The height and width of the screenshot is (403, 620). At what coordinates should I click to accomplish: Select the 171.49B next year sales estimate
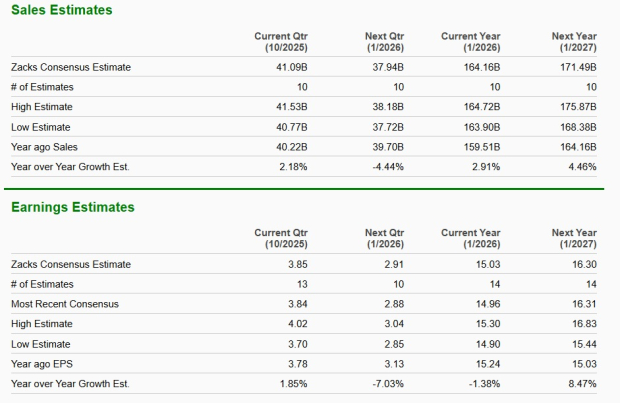coord(579,68)
